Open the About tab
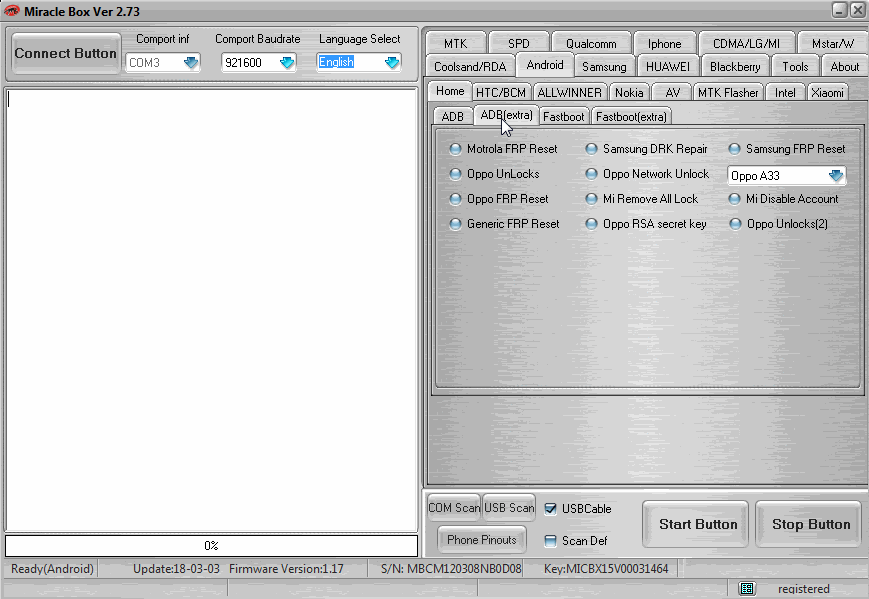Image resolution: width=869 pixels, height=599 pixels. click(845, 66)
